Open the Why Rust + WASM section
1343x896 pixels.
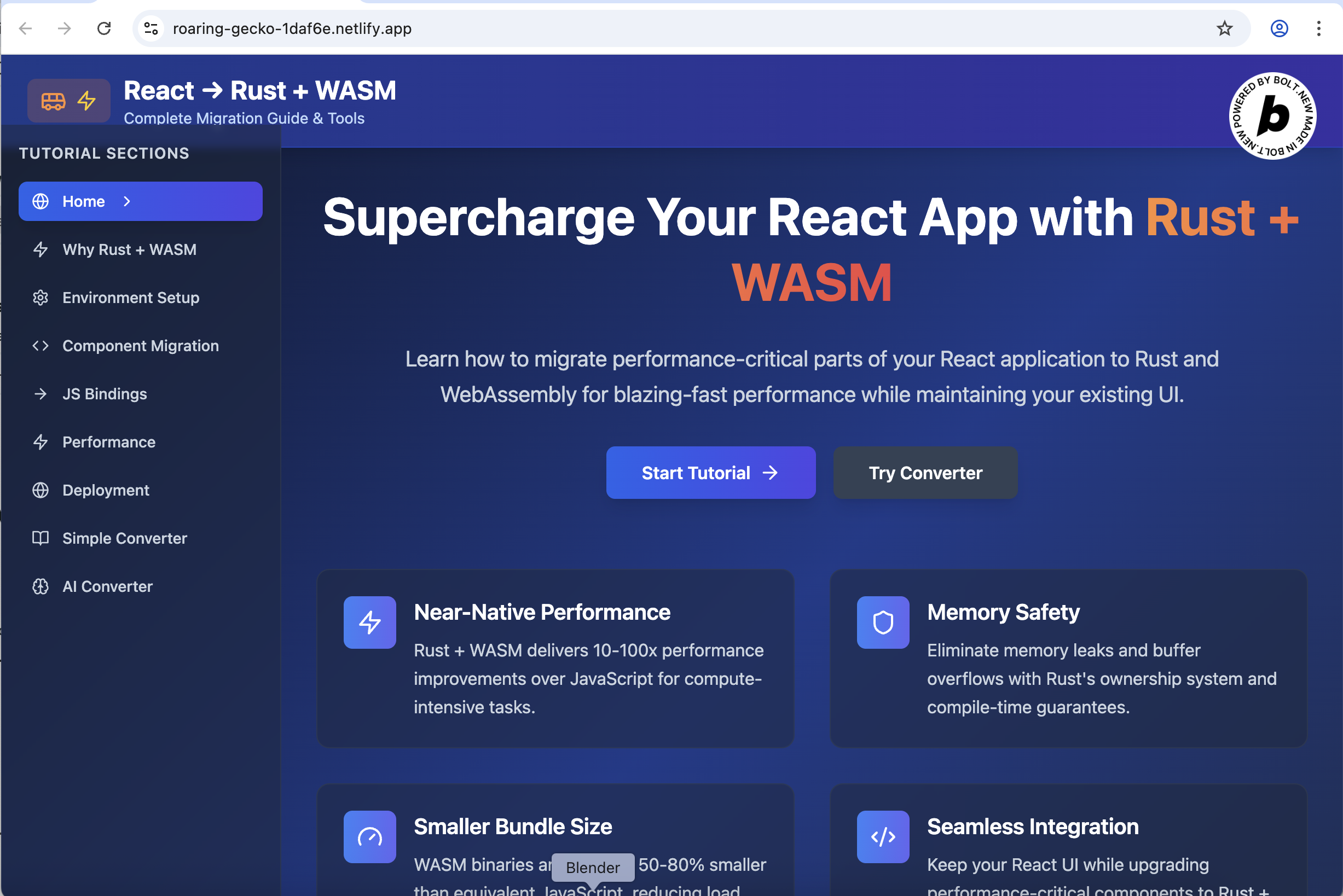click(x=129, y=250)
